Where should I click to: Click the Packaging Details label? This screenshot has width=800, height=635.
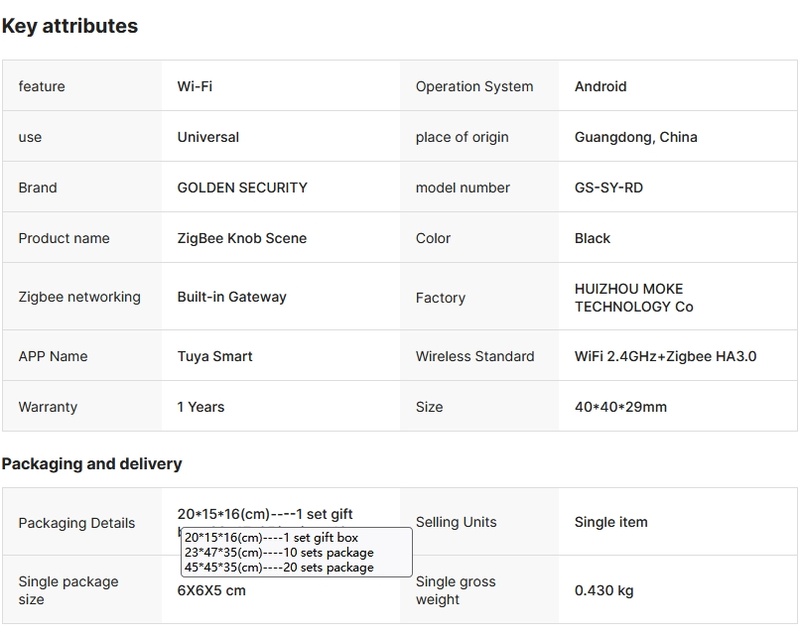pyautogui.click(x=76, y=523)
